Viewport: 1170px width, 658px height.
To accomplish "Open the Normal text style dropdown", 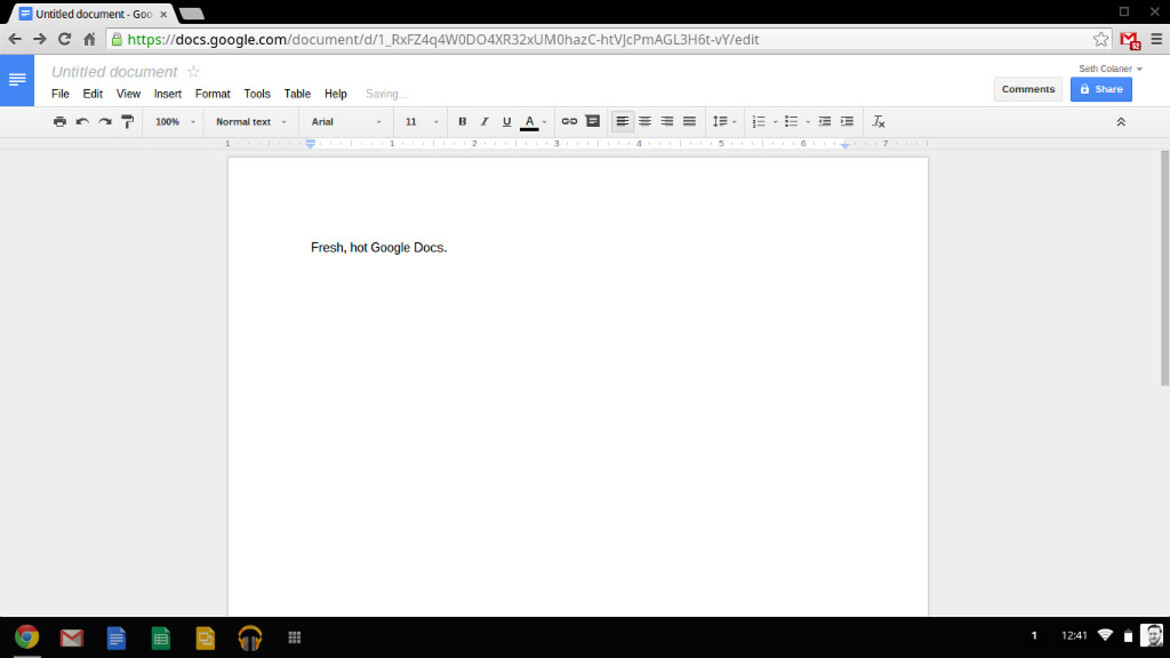I will (x=251, y=122).
